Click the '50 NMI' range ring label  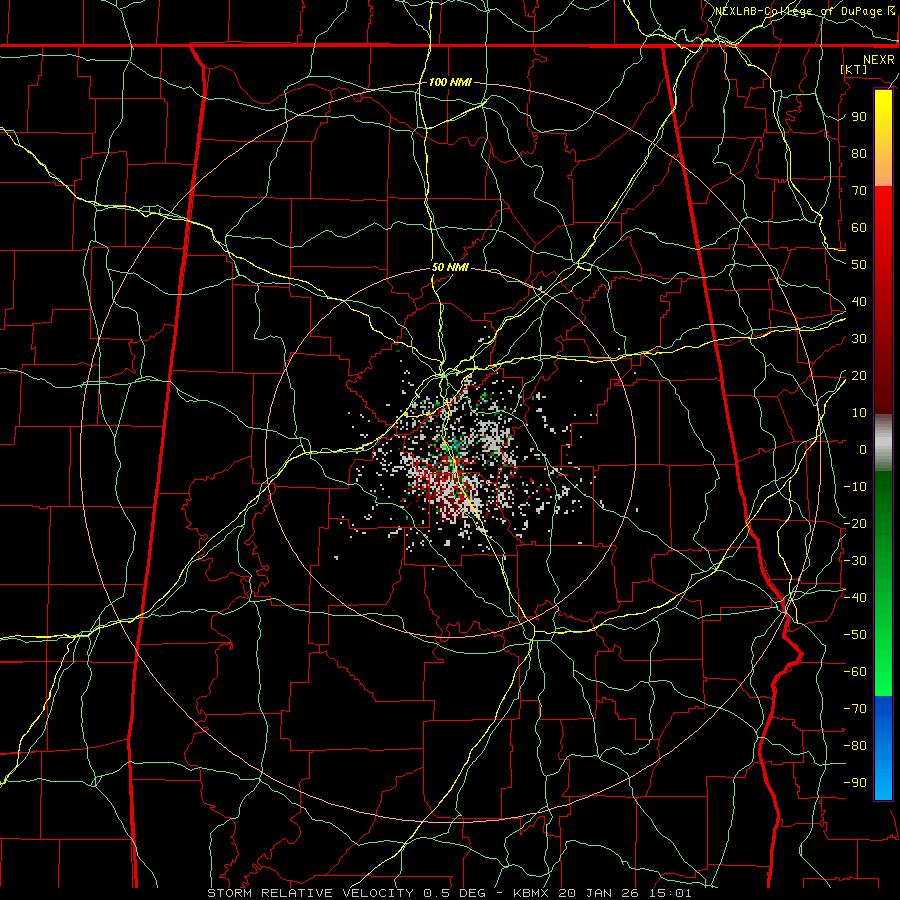point(450,267)
